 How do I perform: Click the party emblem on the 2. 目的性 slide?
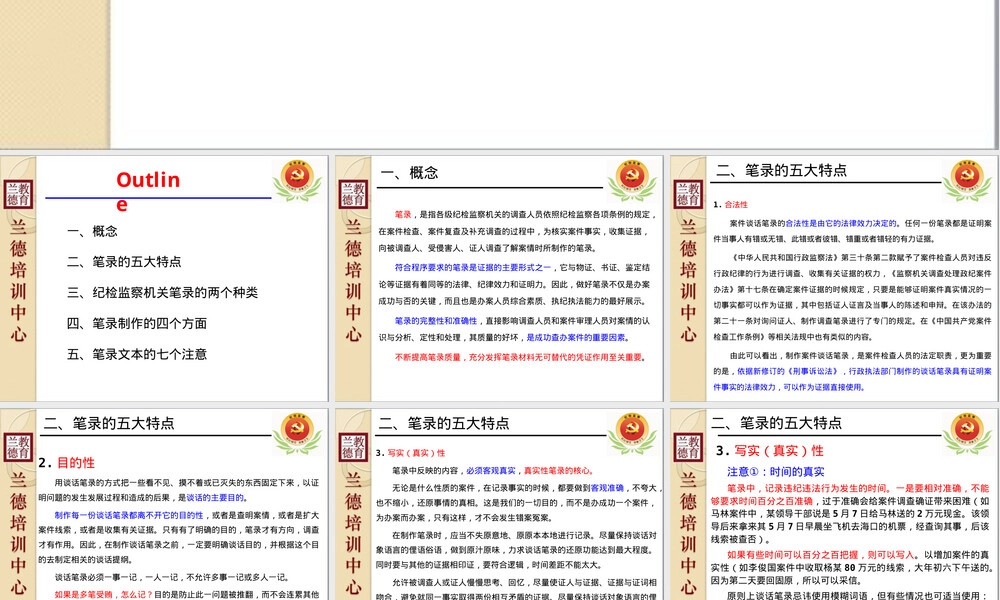[x=298, y=433]
